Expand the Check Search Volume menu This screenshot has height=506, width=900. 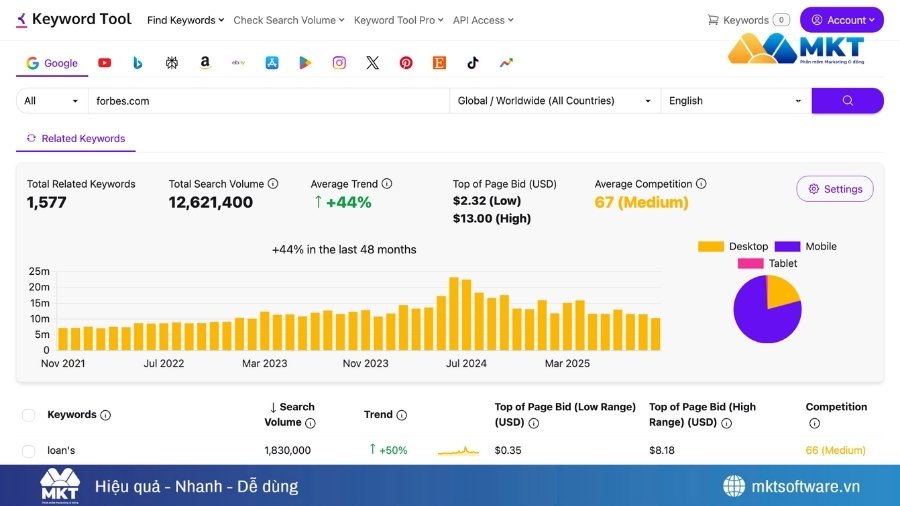tap(289, 20)
